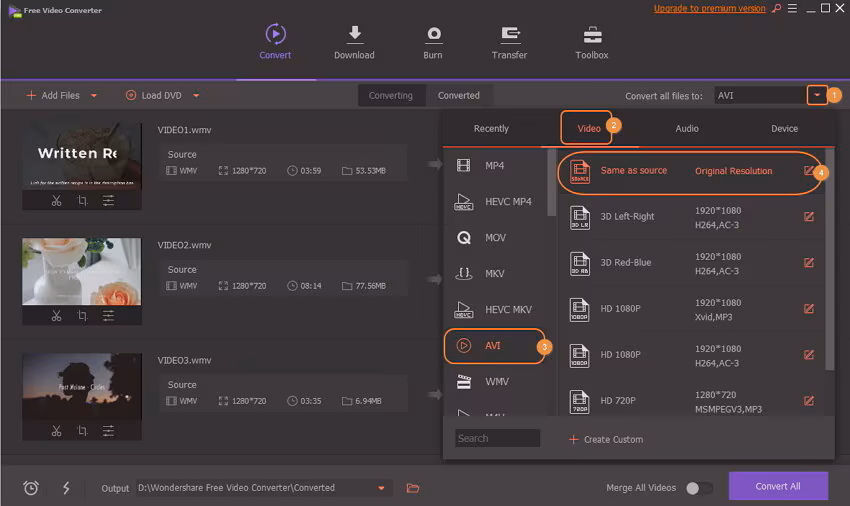Select the AVI format

coord(494,345)
